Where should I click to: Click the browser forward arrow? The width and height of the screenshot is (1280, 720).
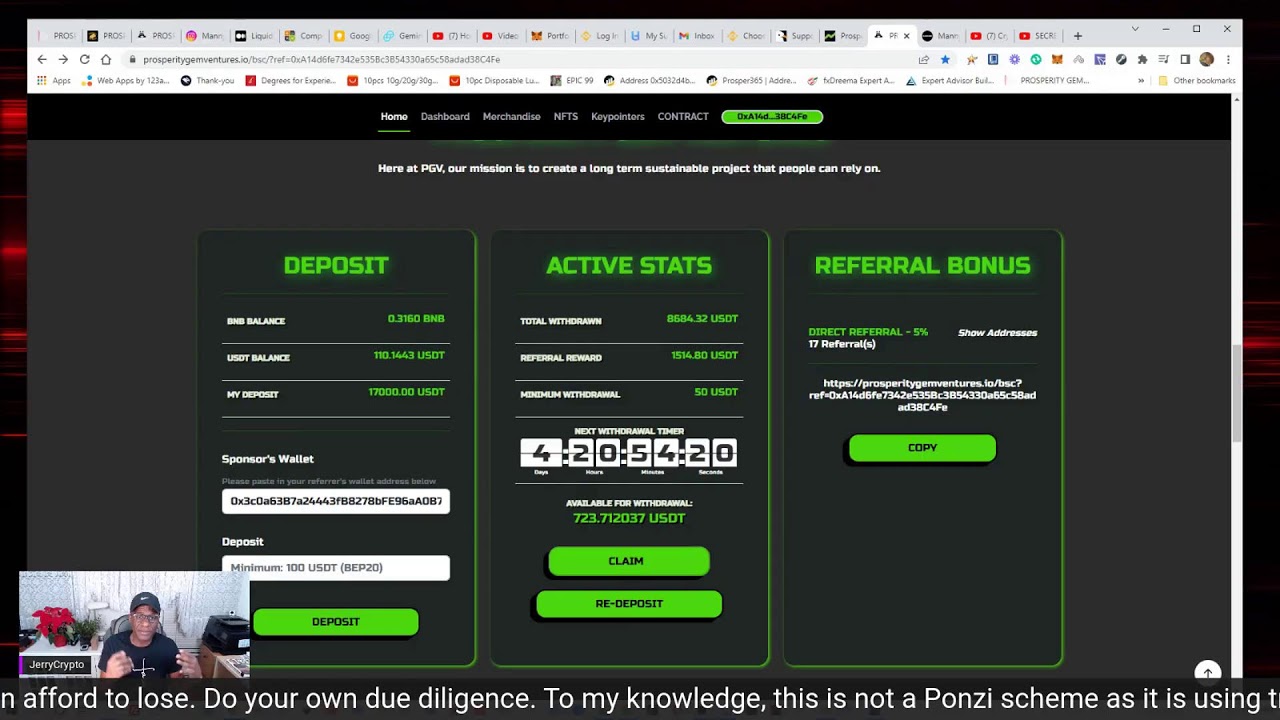coord(63,59)
